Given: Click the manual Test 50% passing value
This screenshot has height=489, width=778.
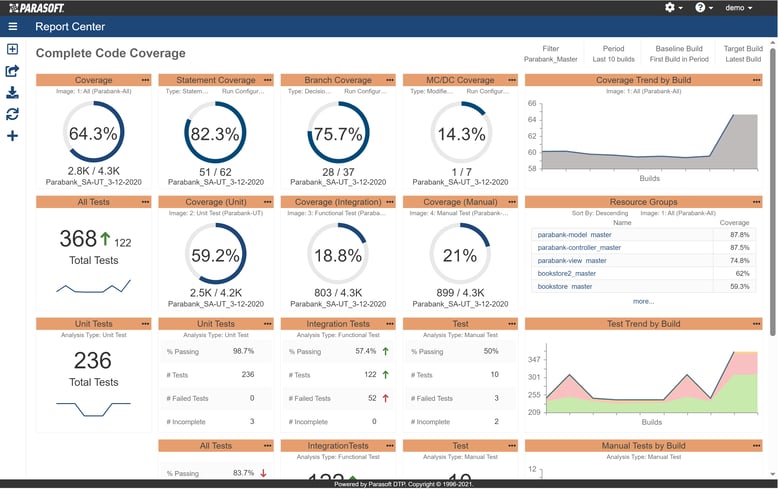Looking at the screenshot, I should 490,351.
